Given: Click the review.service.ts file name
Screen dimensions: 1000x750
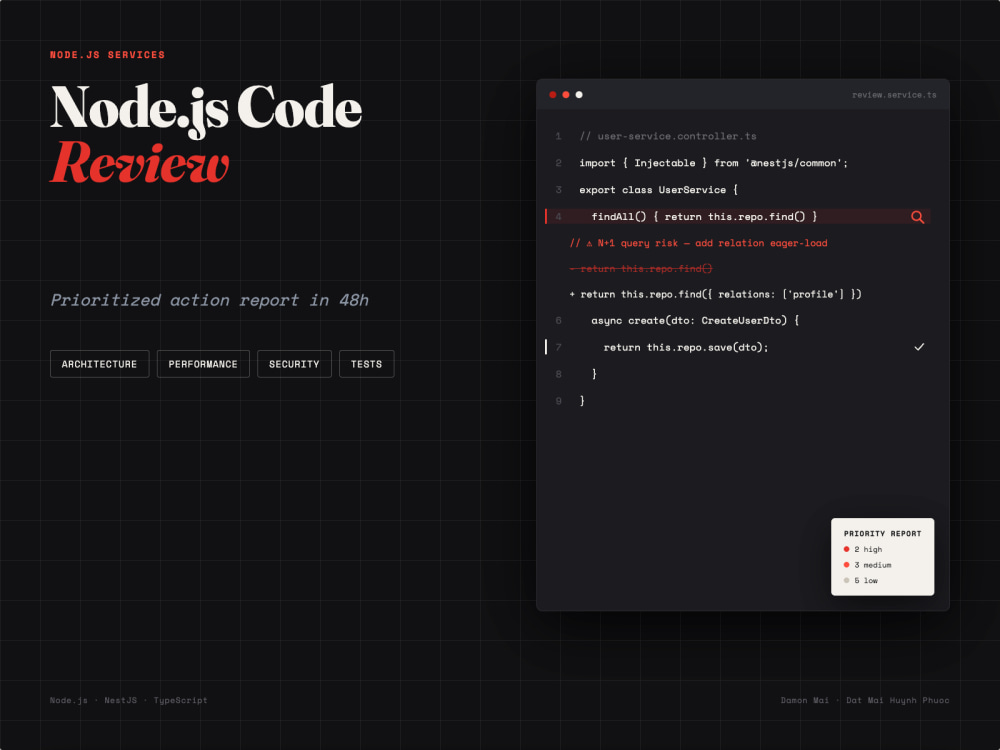Looking at the screenshot, I should pos(894,94).
